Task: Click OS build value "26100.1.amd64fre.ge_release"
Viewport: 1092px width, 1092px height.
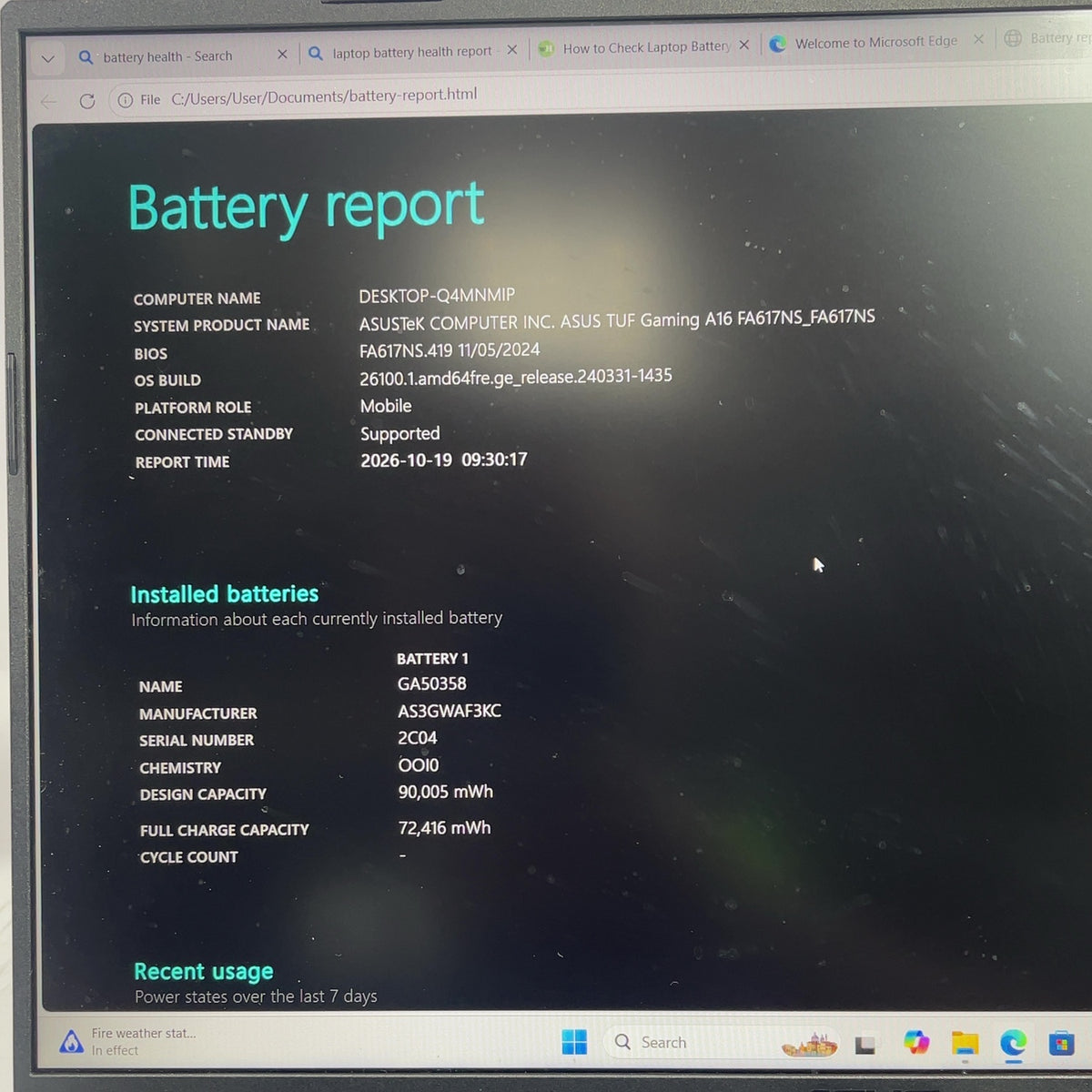Action: coord(516,377)
